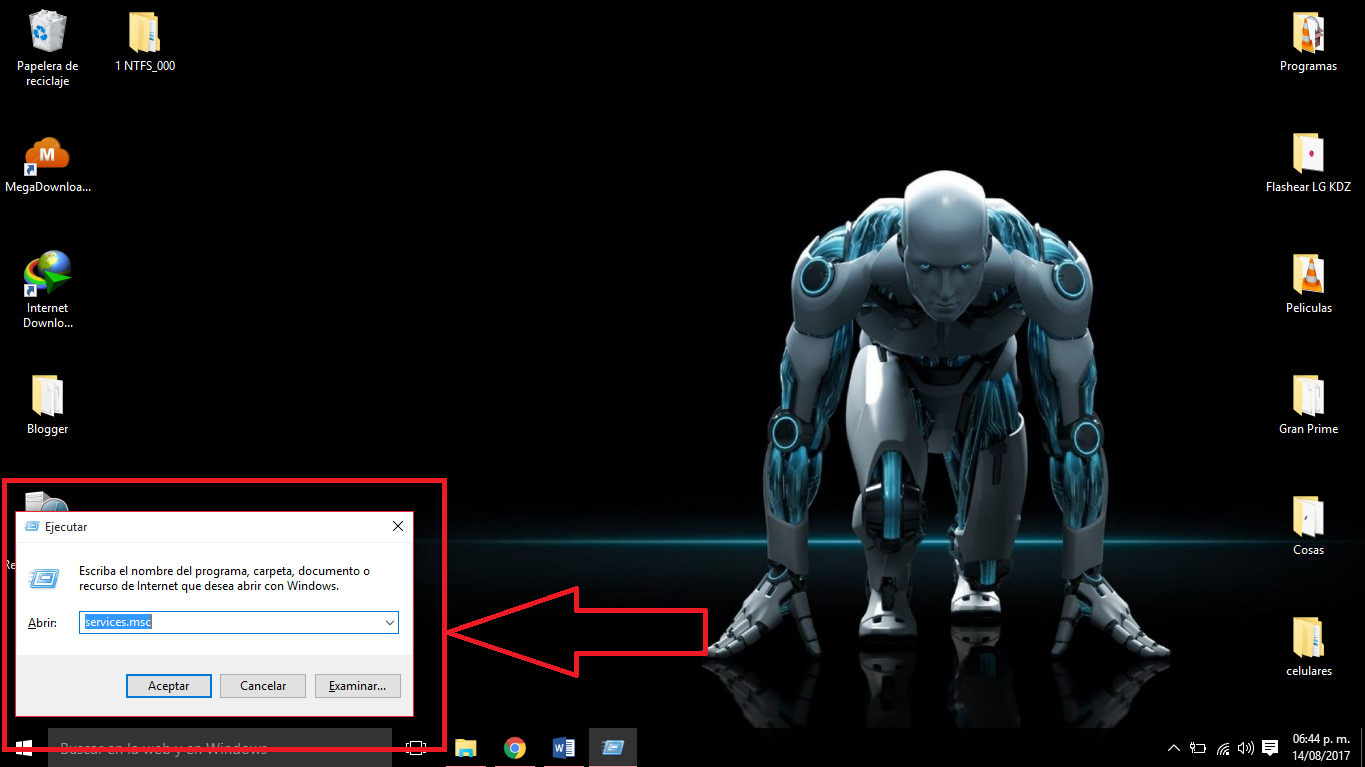Open Task View from the taskbar
Screen dimensions: 1365x767
click(x=416, y=747)
